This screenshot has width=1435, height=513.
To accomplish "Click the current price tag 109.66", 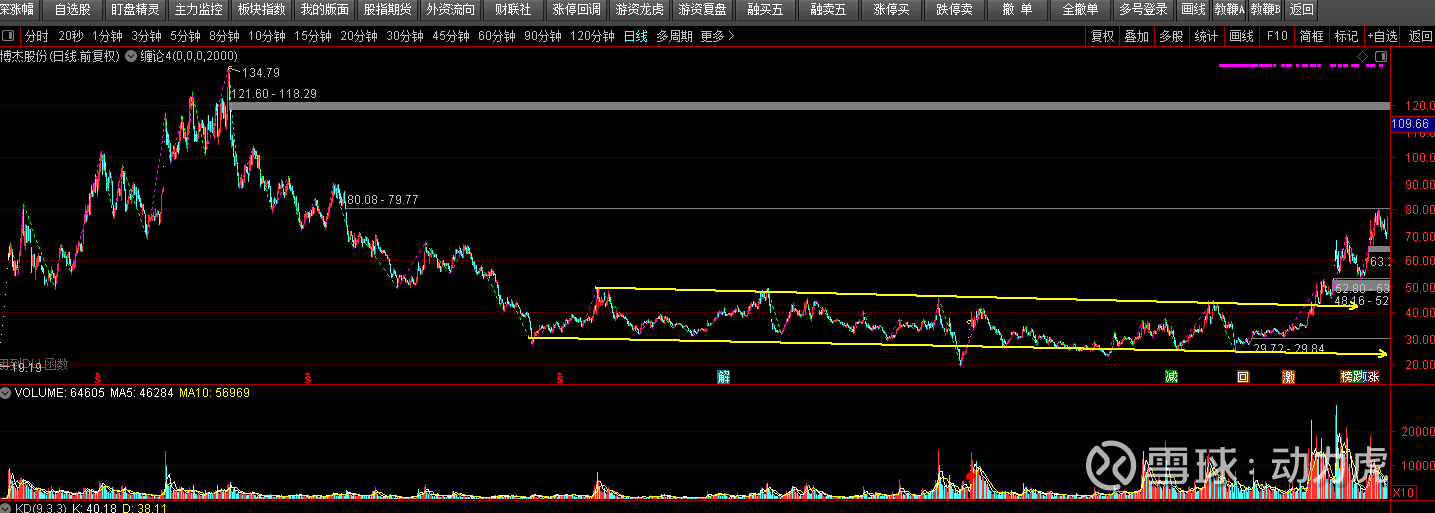I will [x=1412, y=124].
